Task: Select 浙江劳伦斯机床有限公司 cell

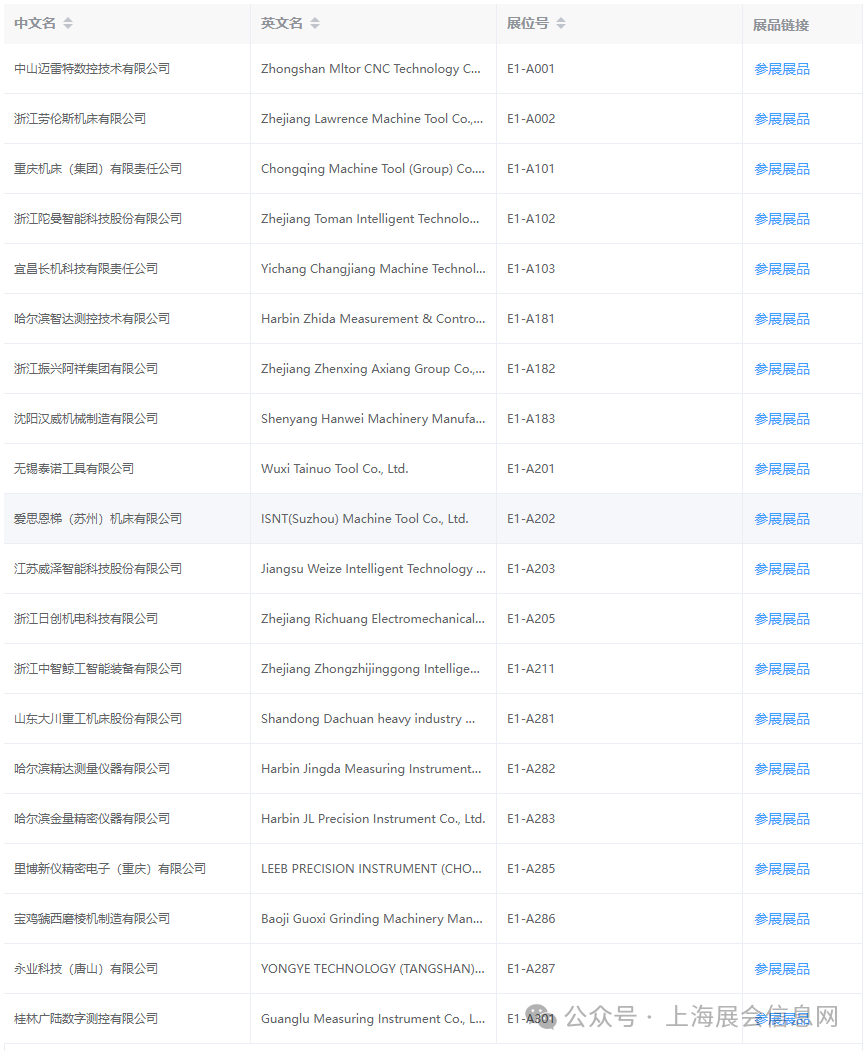Action: [80, 119]
